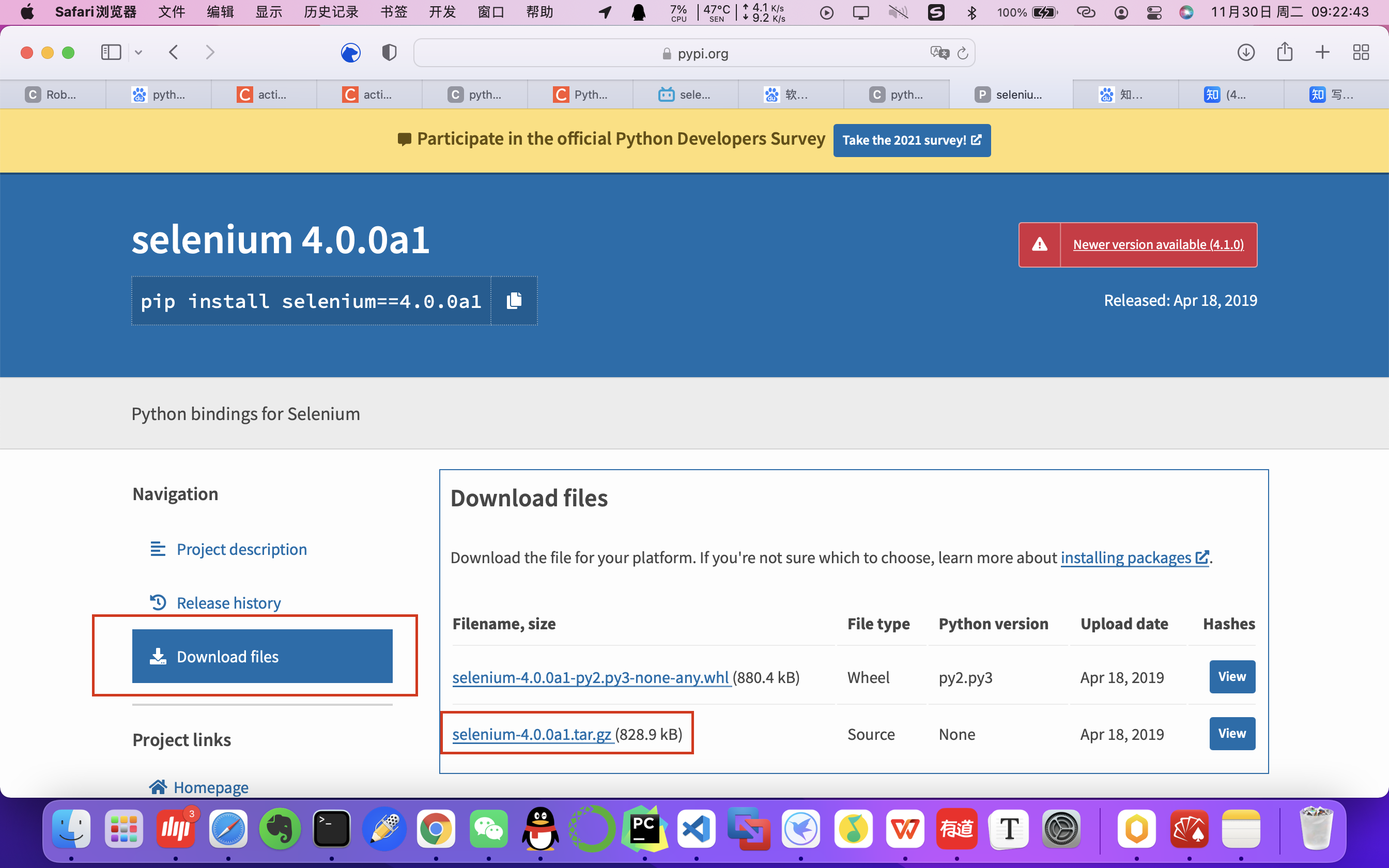This screenshot has width=1389, height=868.
Task: Click the privacy shield icon
Action: pyautogui.click(x=389, y=53)
